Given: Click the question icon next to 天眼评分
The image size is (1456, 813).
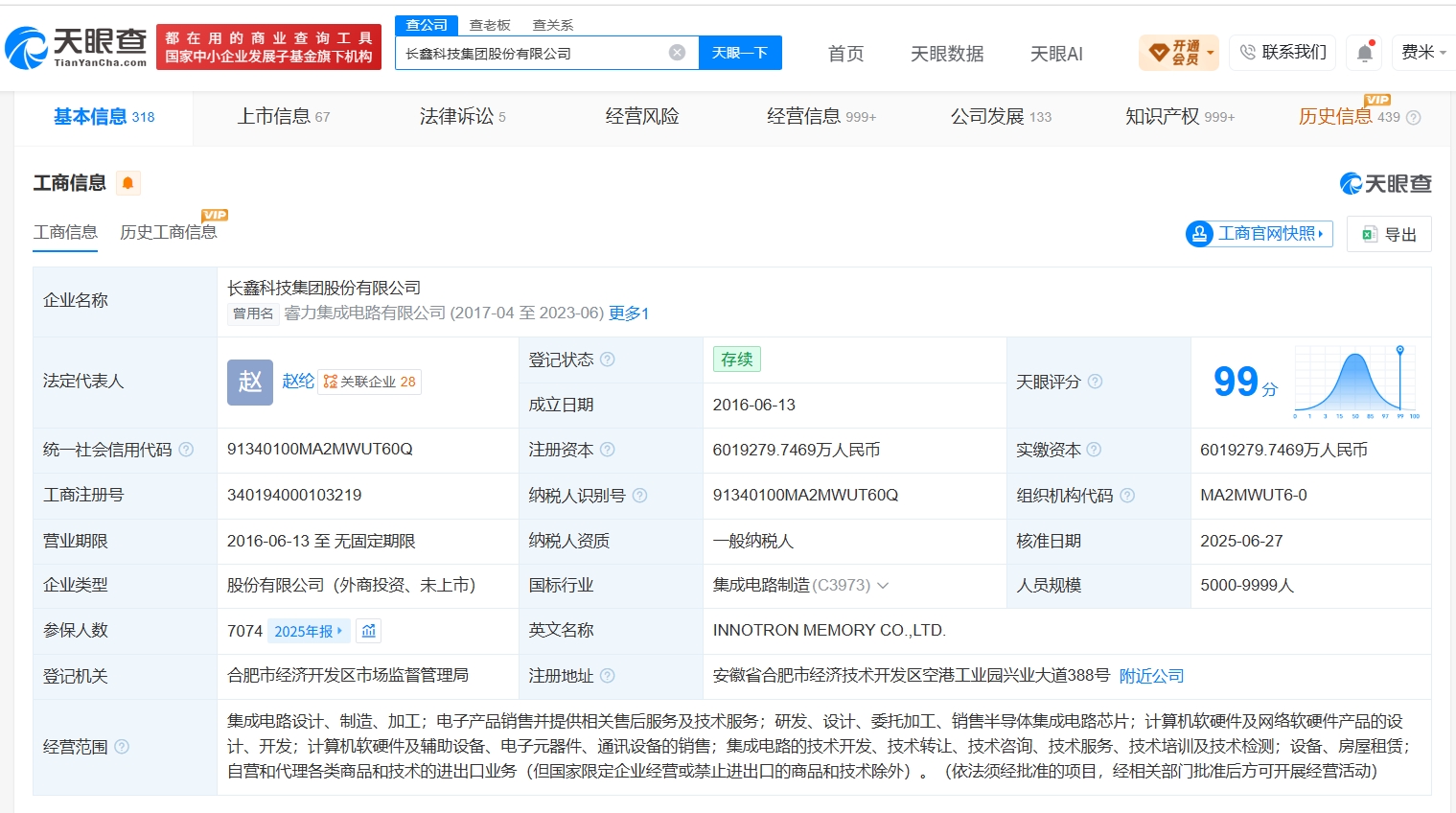Looking at the screenshot, I should pos(1096,382).
